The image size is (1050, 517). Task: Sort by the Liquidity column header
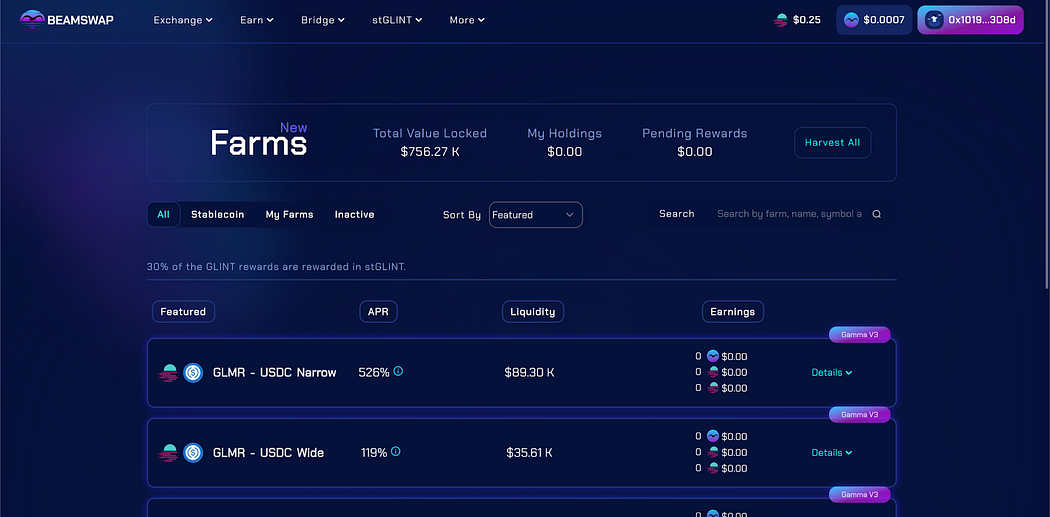click(533, 311)
